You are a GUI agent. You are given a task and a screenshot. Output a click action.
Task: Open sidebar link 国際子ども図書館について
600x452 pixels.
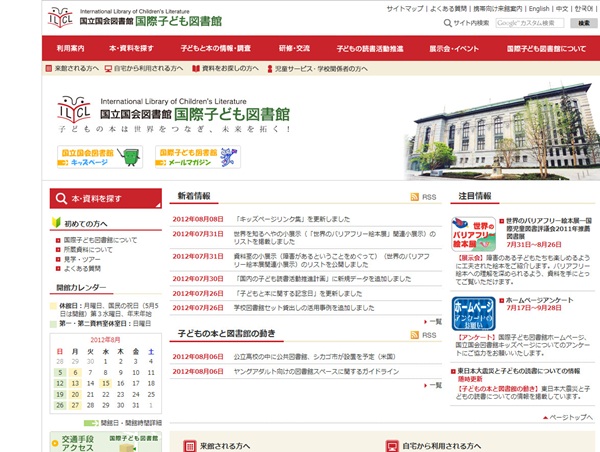(x=100, y=240)
